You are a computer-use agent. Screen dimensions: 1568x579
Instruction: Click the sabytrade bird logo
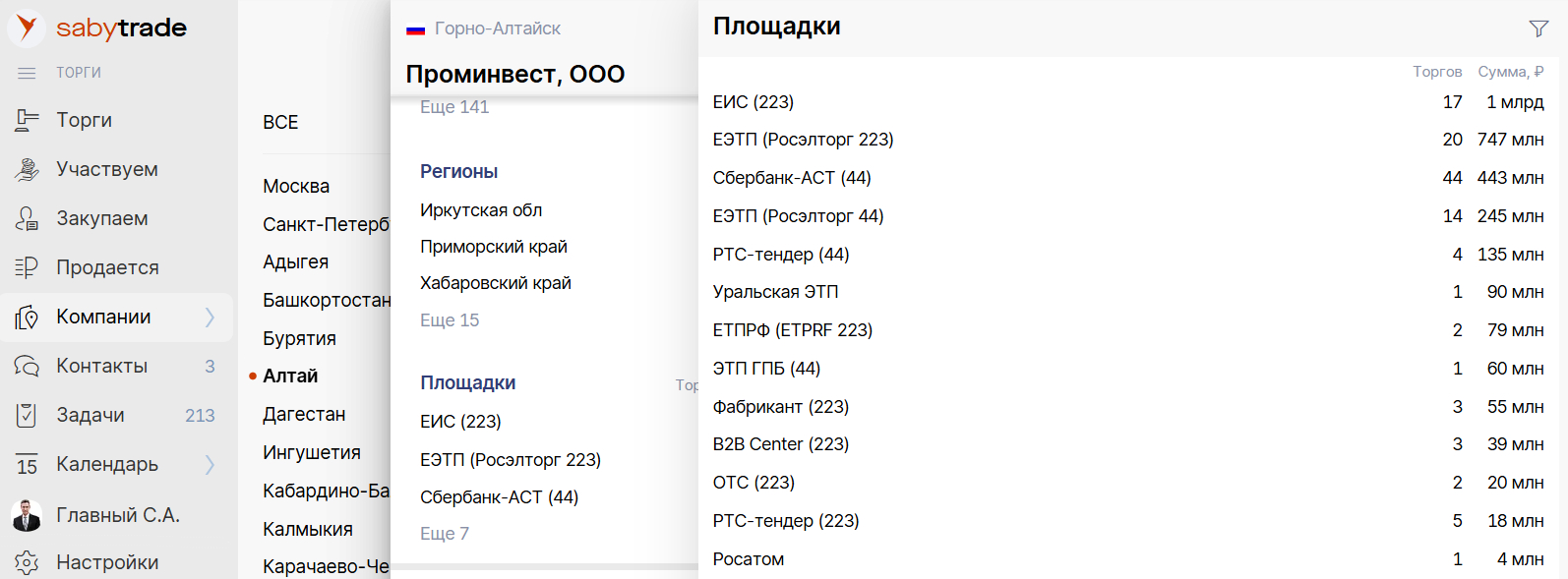pos(27,28)
